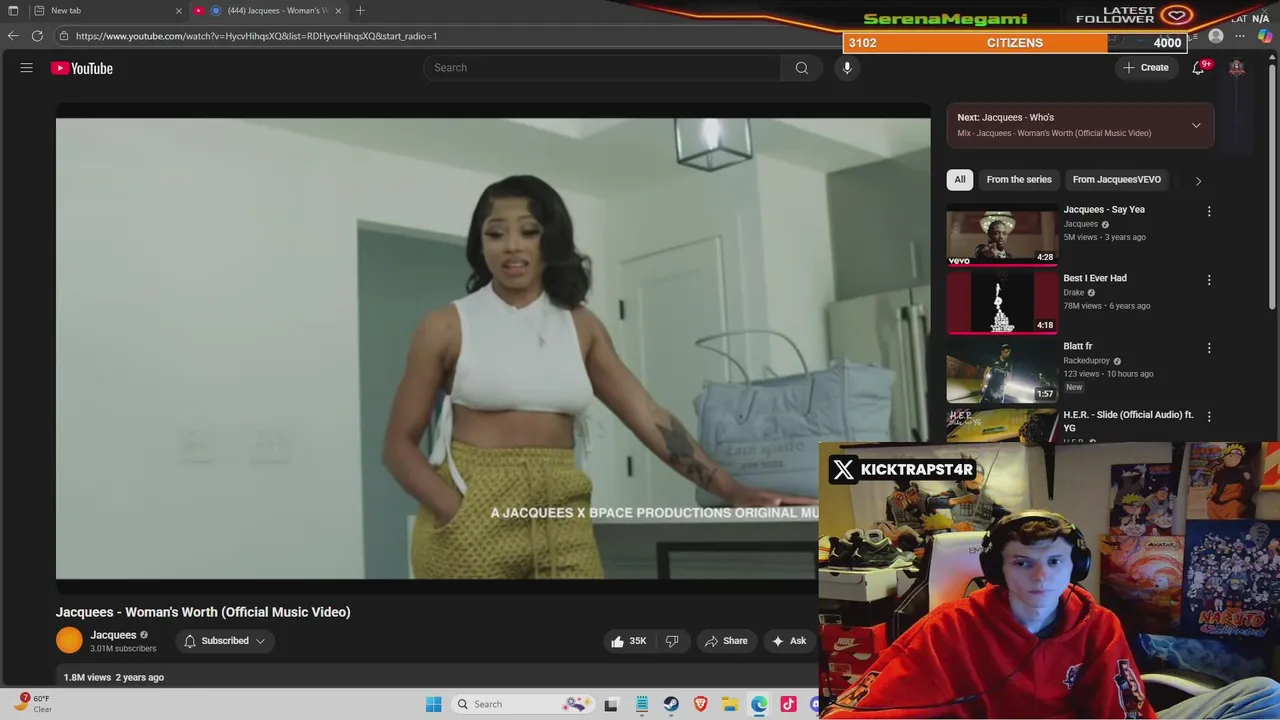The height and width of the screenshot is (720, 1280).
Task: Click the Jacquees channel avatar
Action: pos(69,640)
